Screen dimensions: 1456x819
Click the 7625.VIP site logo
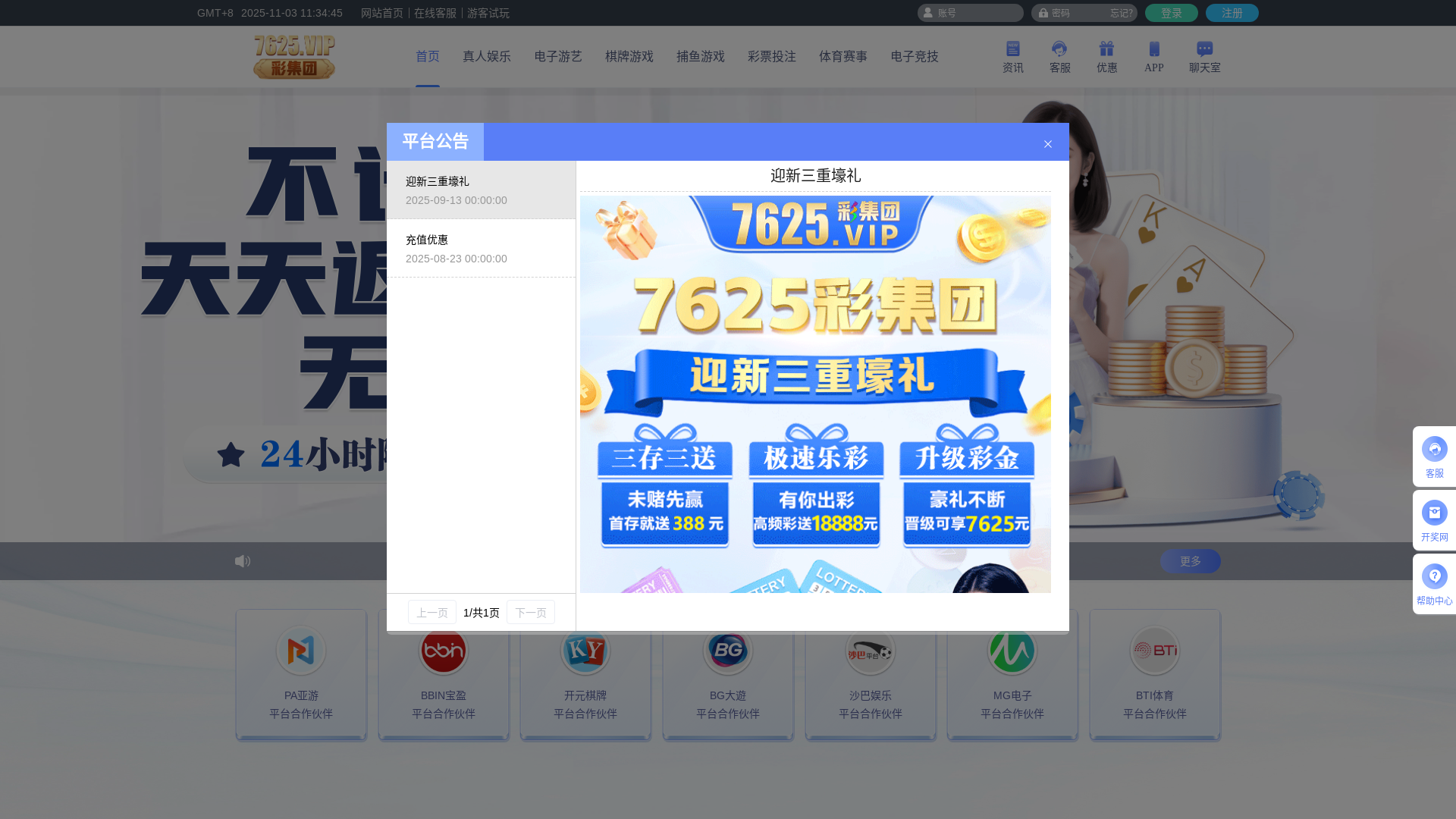(294, 57)
